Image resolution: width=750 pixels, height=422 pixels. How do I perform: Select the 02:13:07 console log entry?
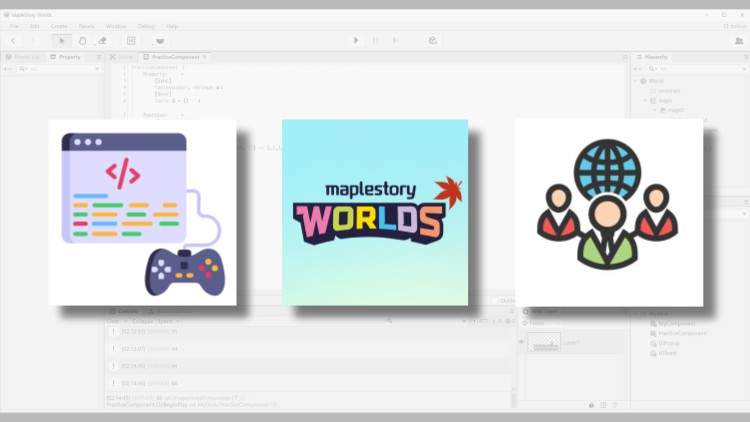[x=309, y=349]
